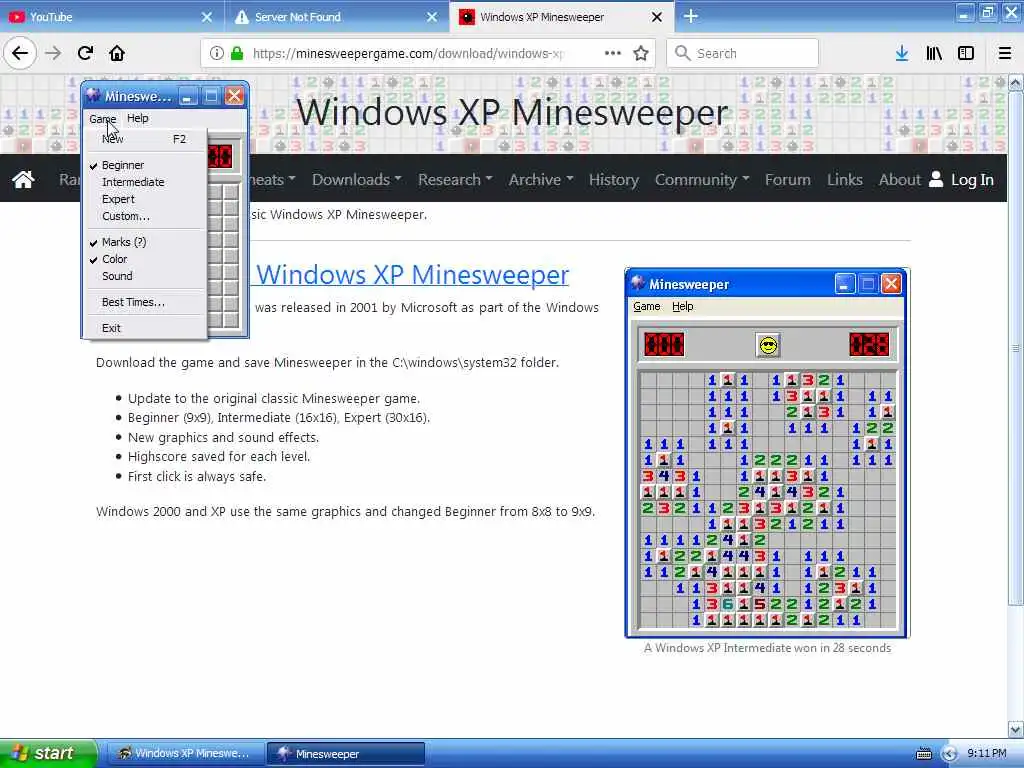This screenshot has width=1024, height=768.
Task: Click the Minesweeper mine icon in the title bar
Action: tap(93, 96)
